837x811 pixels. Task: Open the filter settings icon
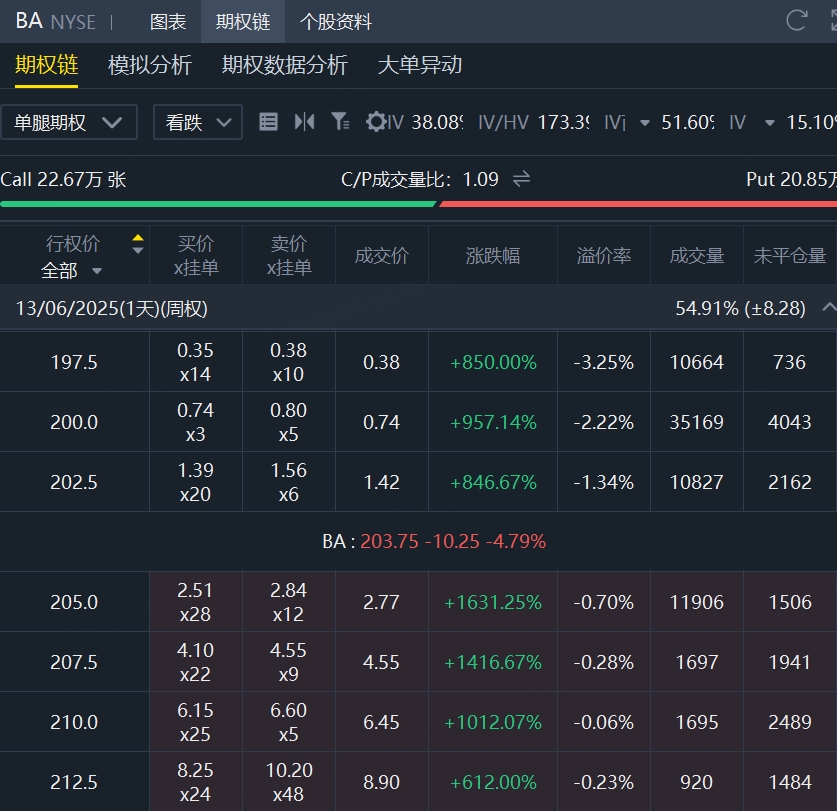coord(340,122)
